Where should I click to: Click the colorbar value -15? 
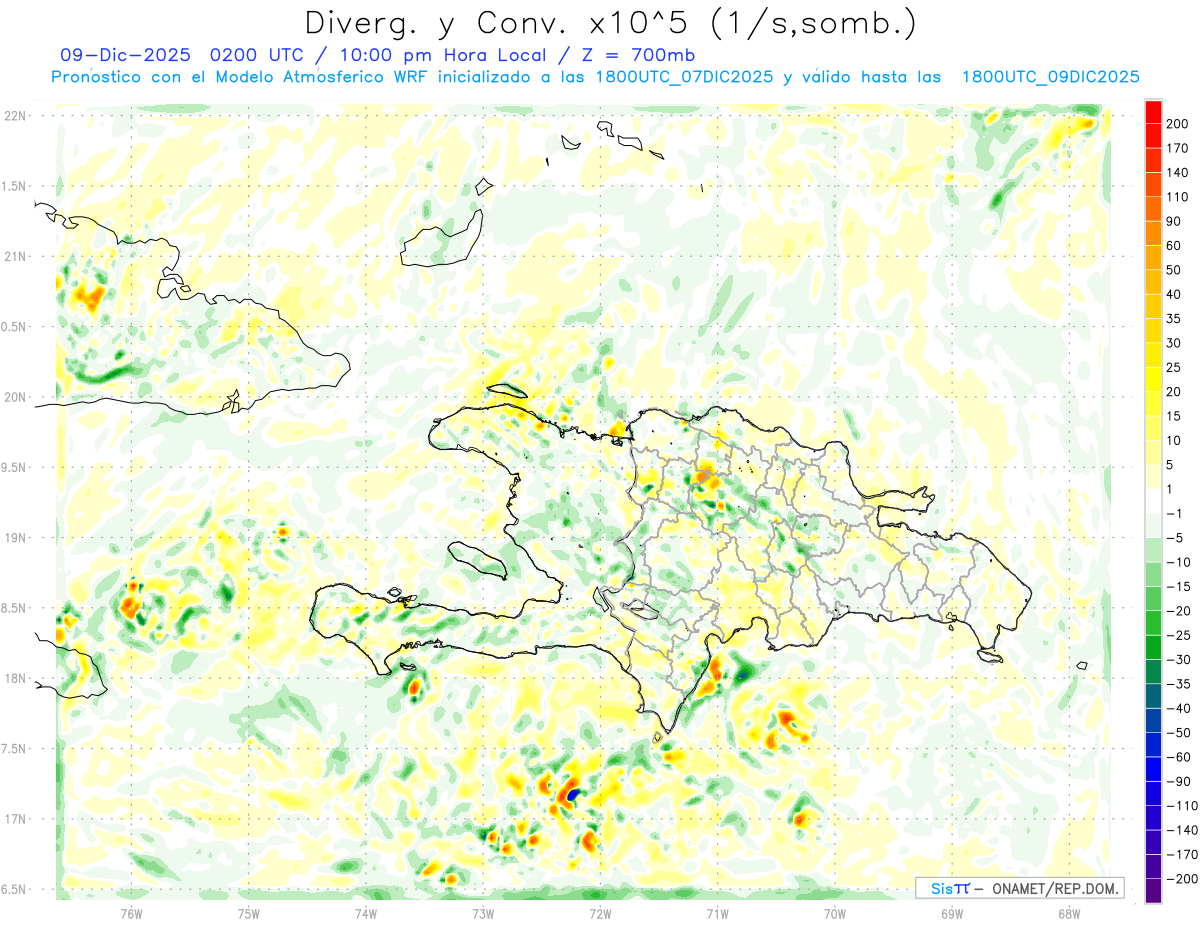[1181, 587]
